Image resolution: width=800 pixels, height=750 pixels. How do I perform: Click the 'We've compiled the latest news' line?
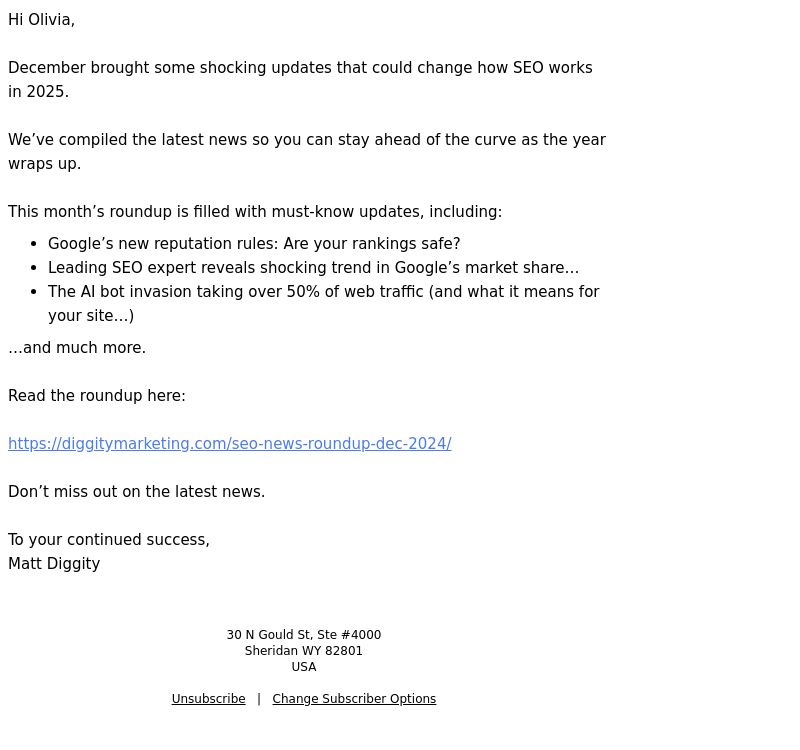click(x=307, y=140)
